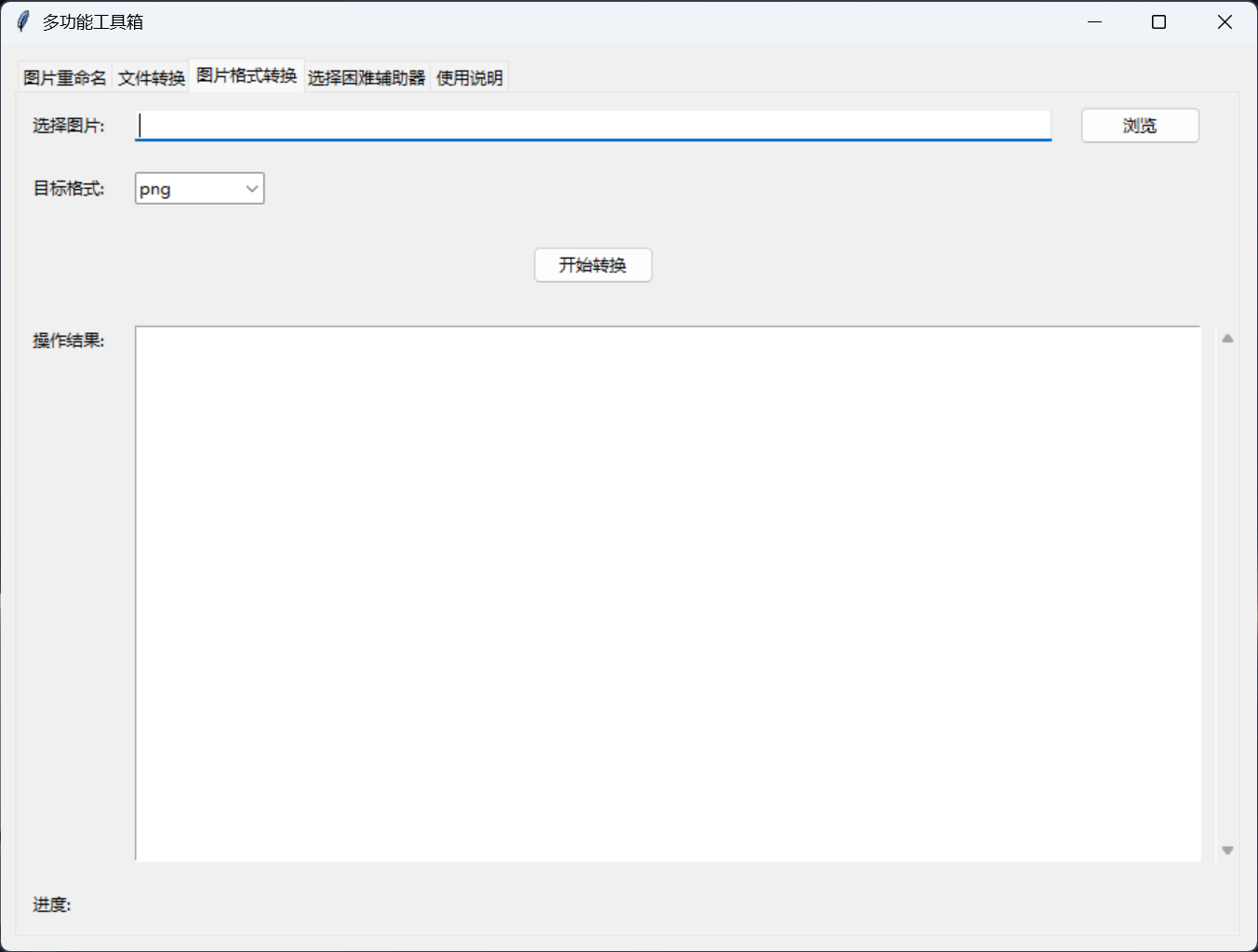Viewport: 1258px width, 952px height.
Task: Switch to the 图片重命名 tab
Action: pyautogui.click(x=65, y=78)
